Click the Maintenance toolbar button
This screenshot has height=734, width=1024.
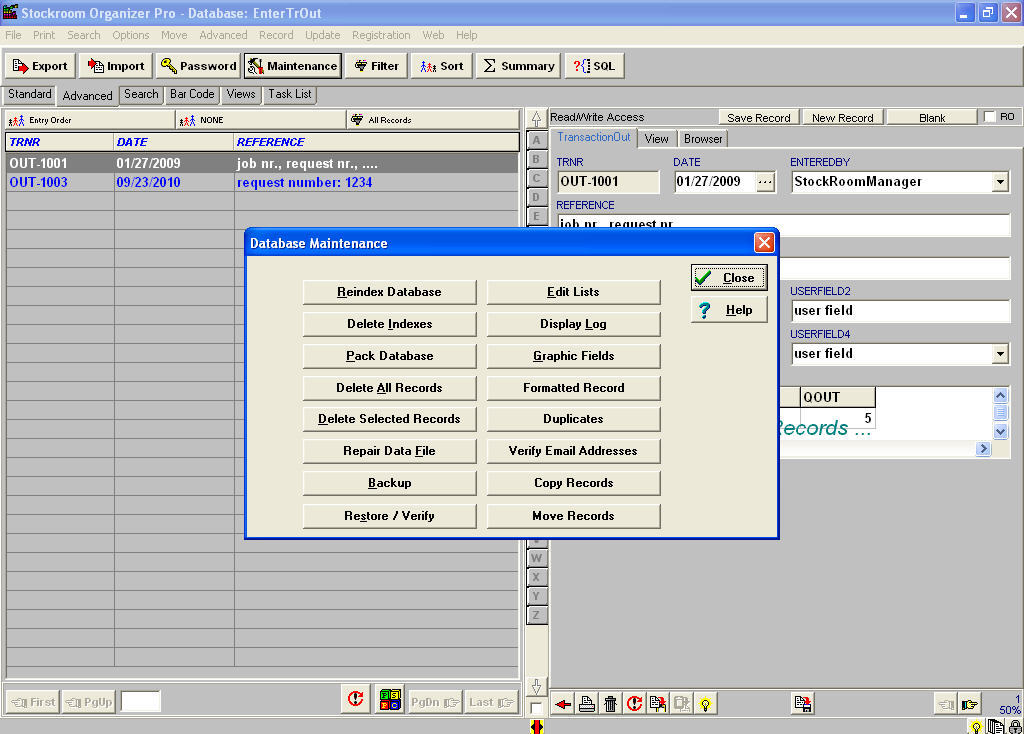(x=293, y=66)
